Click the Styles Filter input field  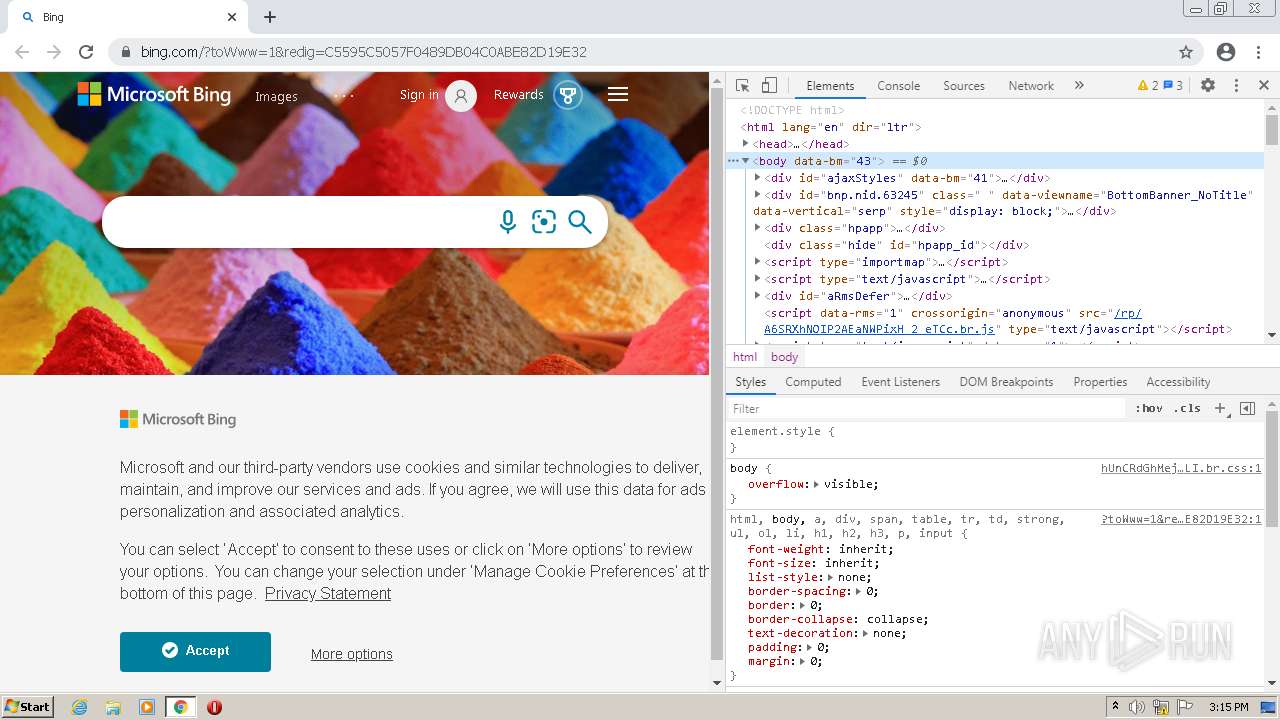[926, 408]
